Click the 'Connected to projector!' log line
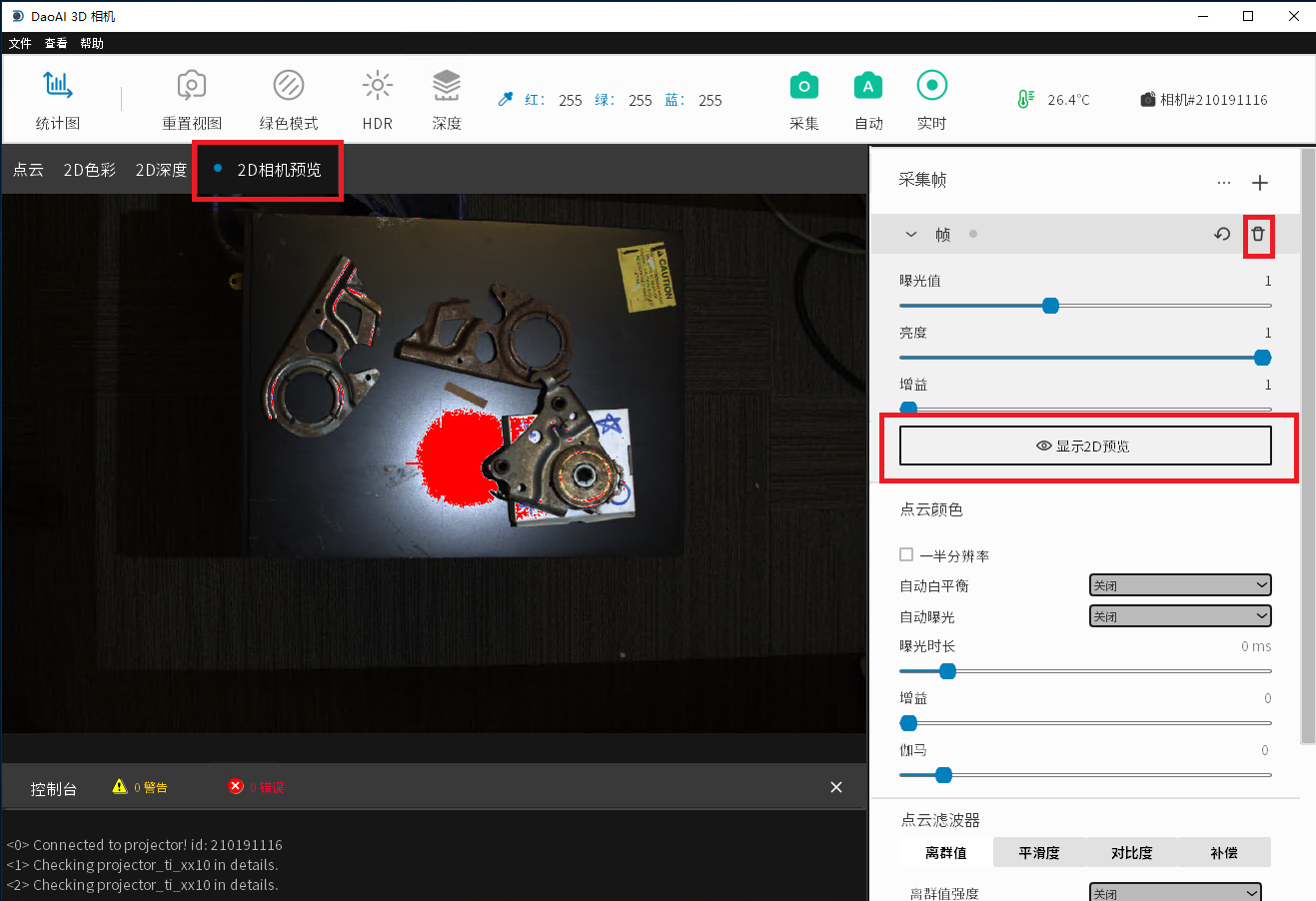 tap(144, 845)
